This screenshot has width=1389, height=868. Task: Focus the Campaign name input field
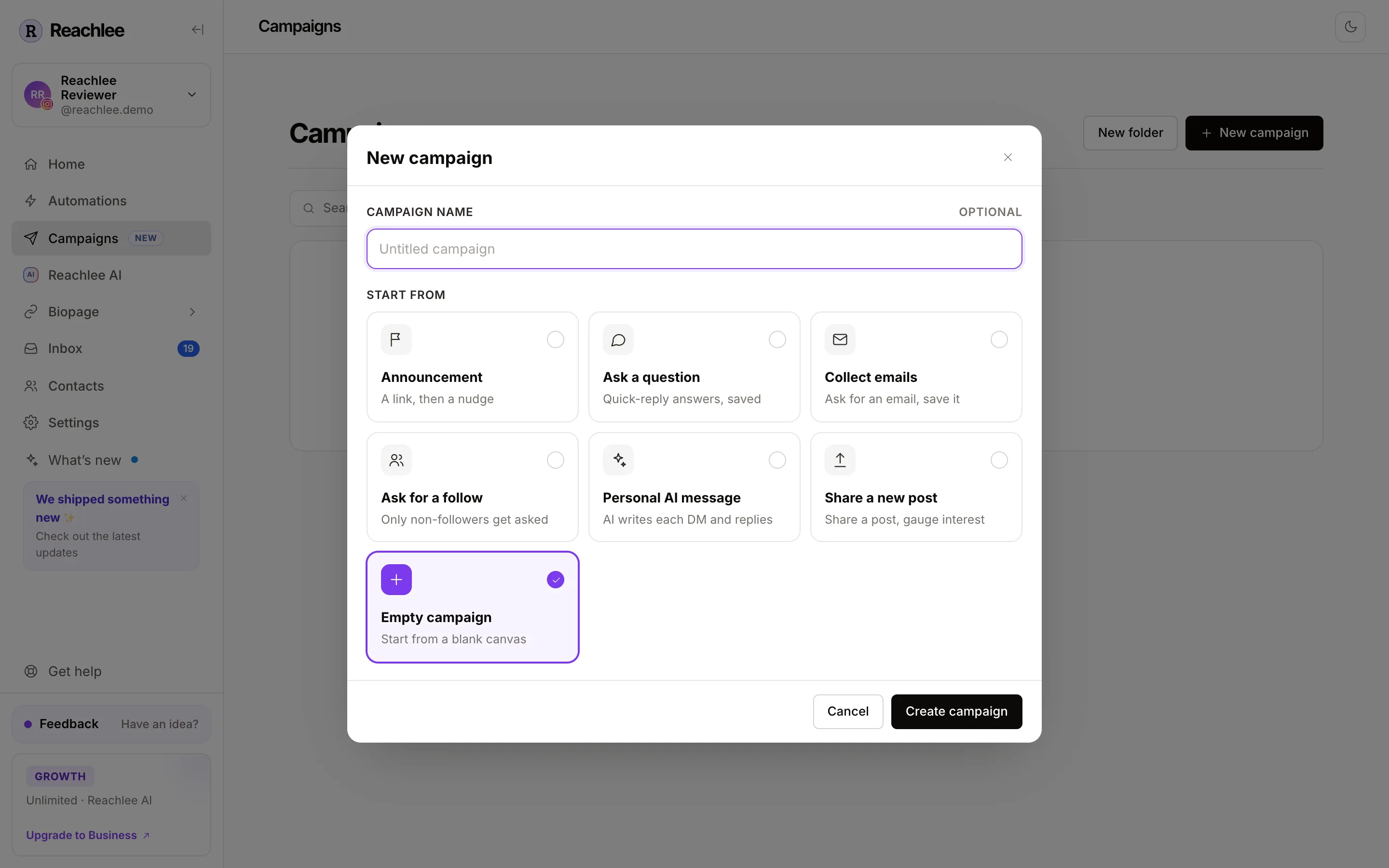click(x=694, y=249)
